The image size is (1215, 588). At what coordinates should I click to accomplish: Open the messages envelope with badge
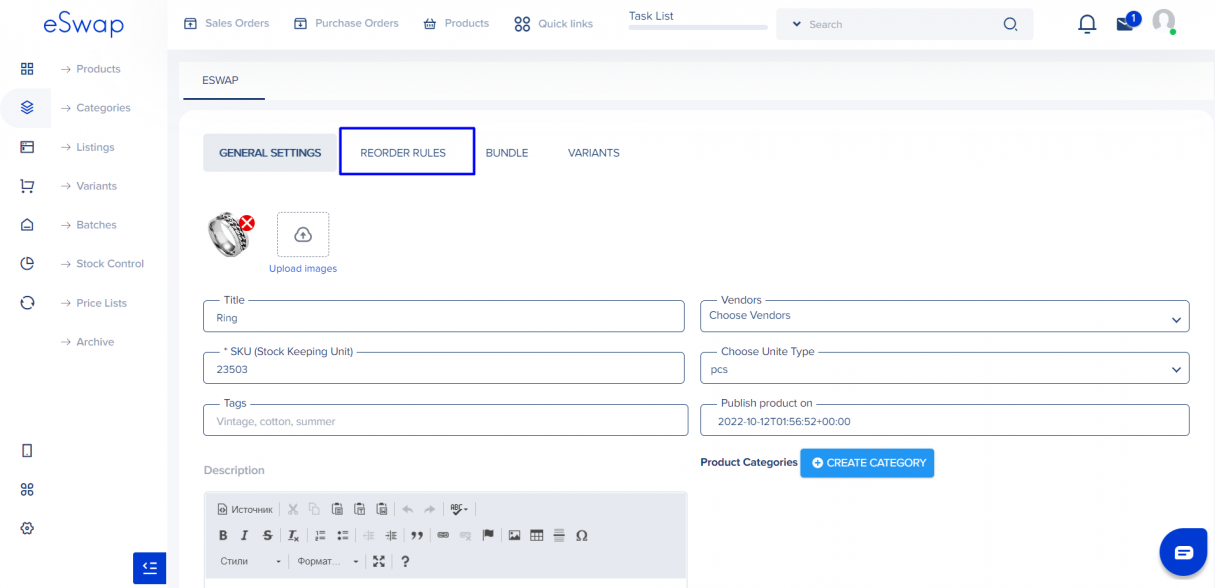(1126, 23)
